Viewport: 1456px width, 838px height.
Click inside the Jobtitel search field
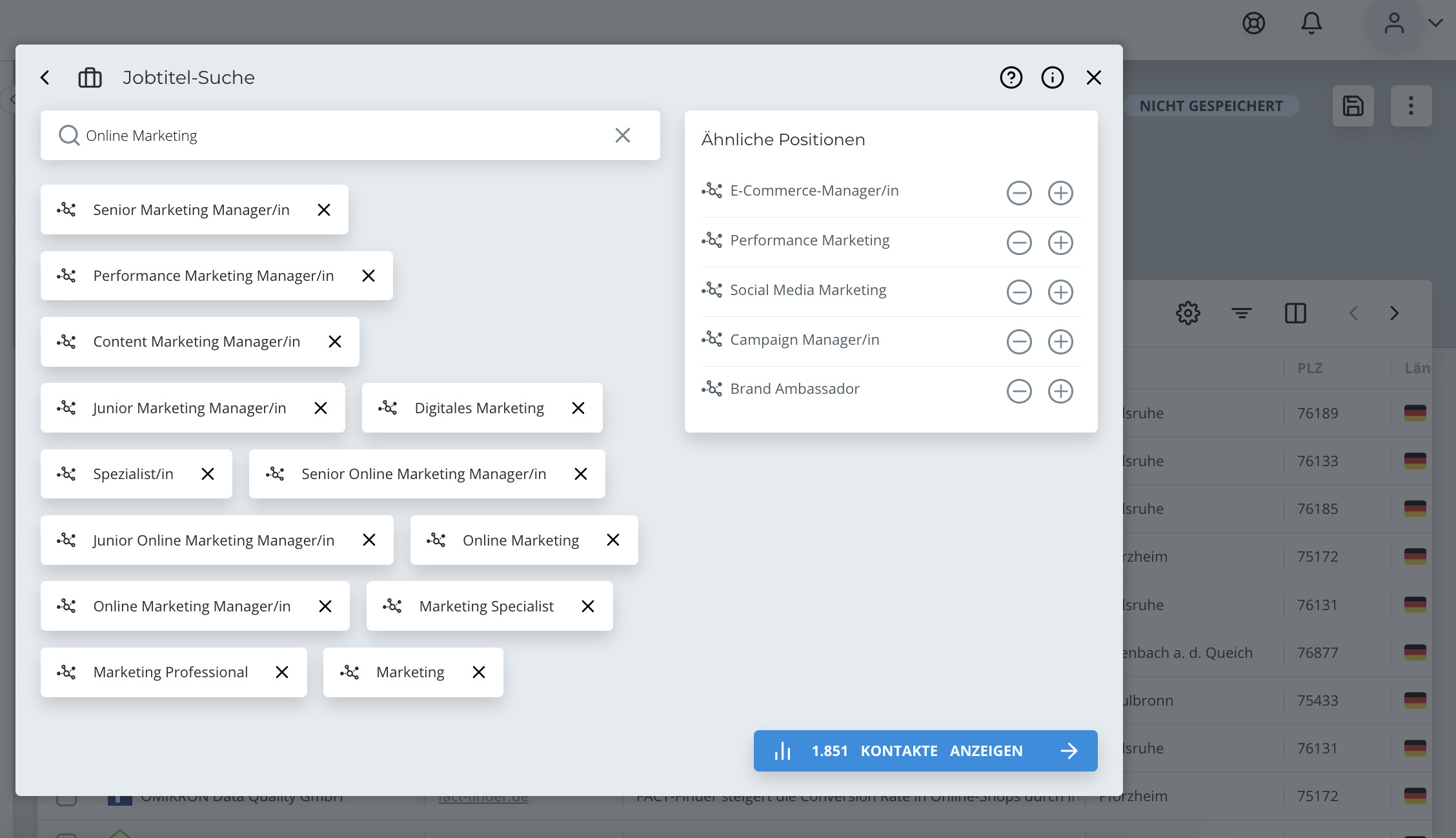[349, 136]
